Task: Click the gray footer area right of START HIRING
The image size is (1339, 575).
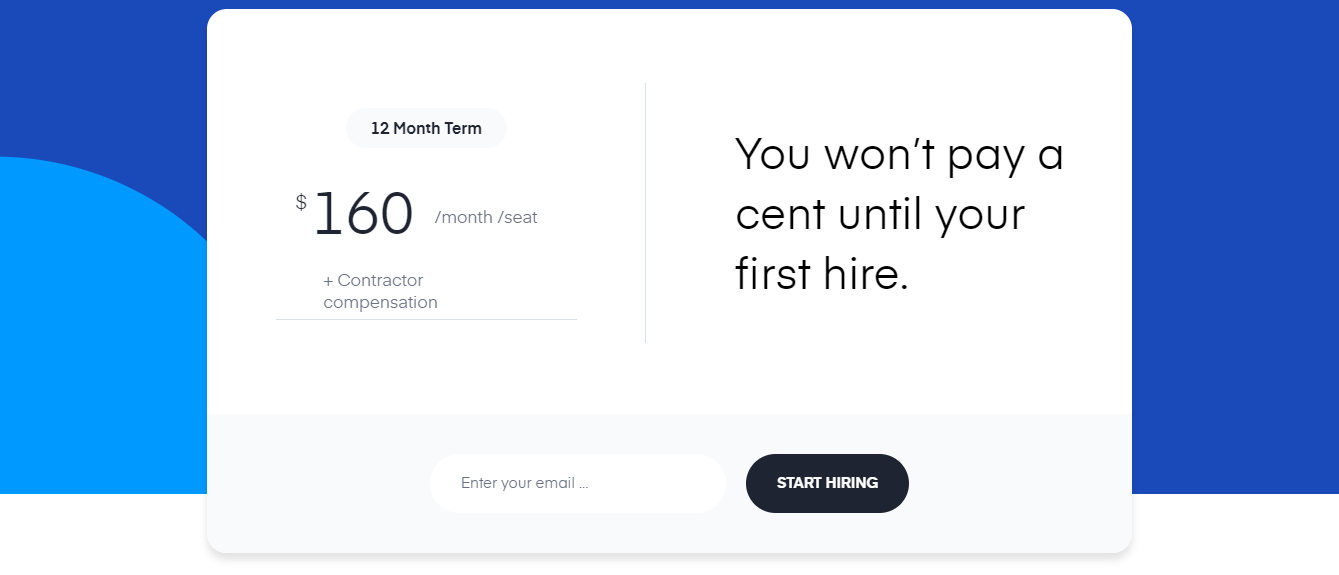Action: (x=1020, y=483)
